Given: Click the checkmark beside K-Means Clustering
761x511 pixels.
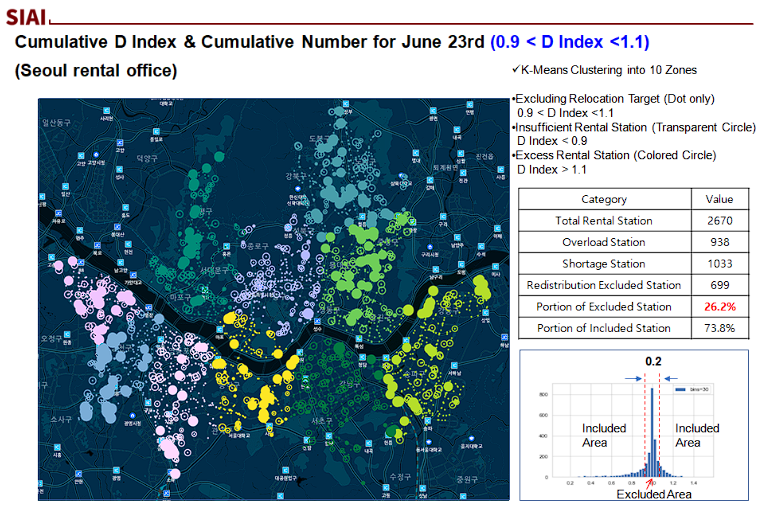Looking at the screenshot, I should tap(514, 69).
